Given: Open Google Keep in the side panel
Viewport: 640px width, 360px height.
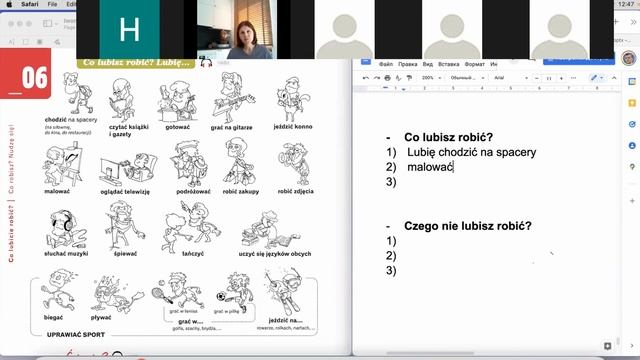Looking at the screenshot, I should [632, 103].
